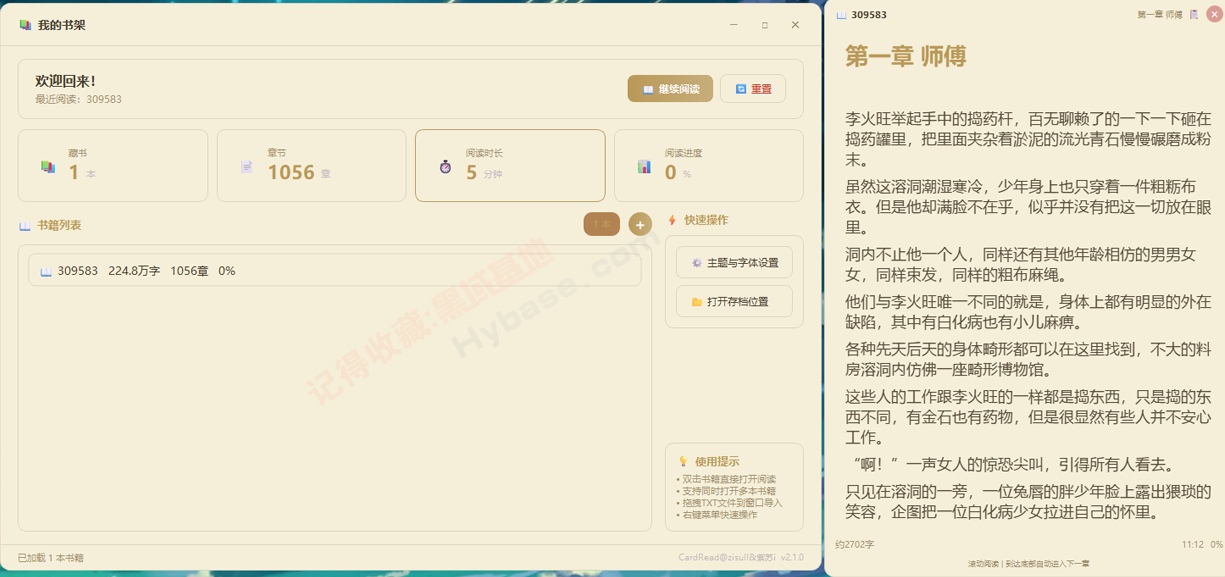This screenshot has height=577, width=1225.
Task: Click the 阅读进度 bar chart icon
Action: (x=644, y=166)
